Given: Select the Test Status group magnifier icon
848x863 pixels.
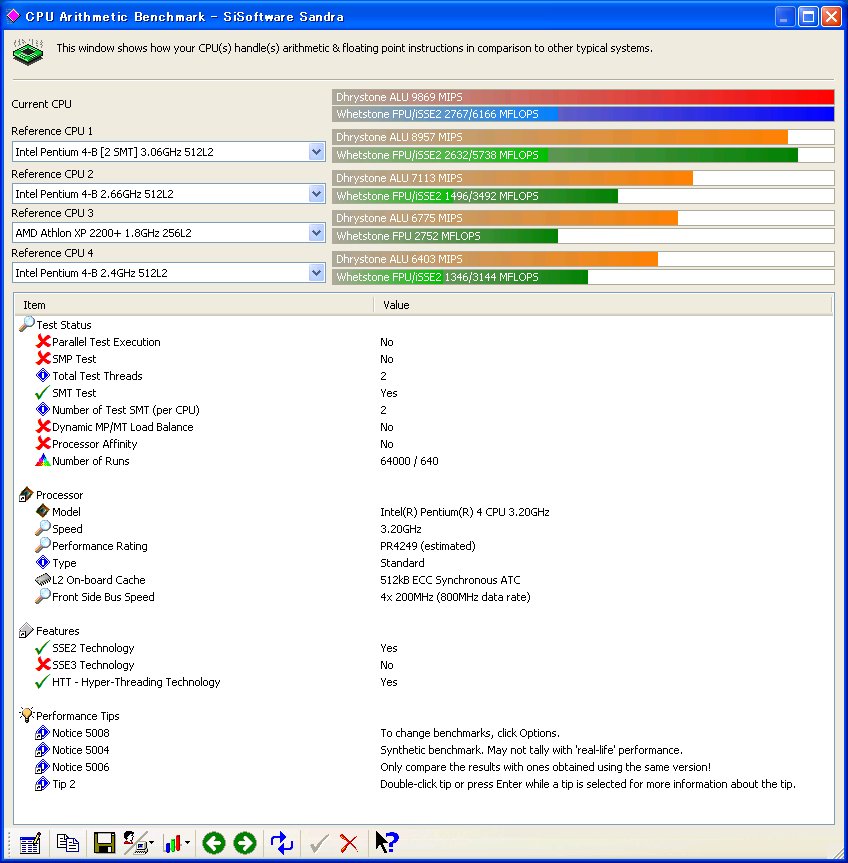Looking at the screenshot, I should pos(26,324).
